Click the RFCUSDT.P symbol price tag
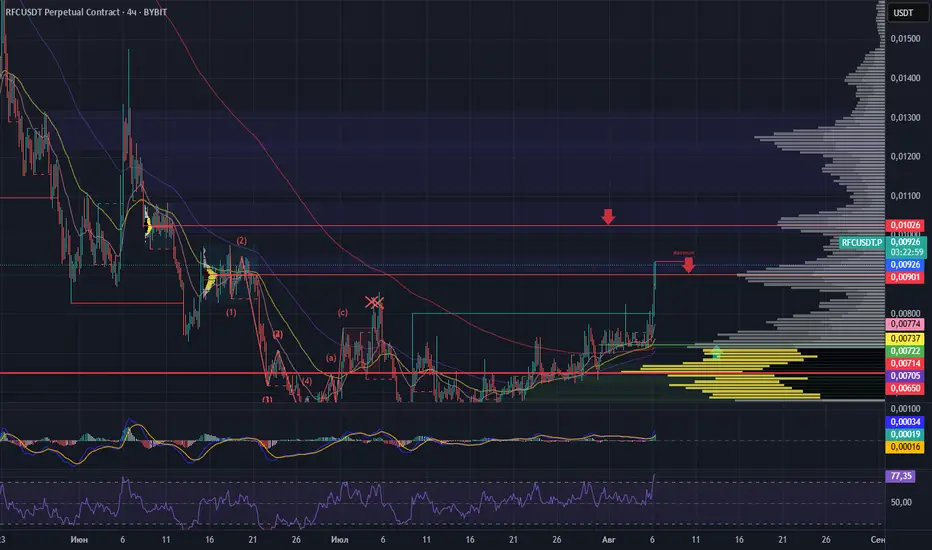 point(862,243)
